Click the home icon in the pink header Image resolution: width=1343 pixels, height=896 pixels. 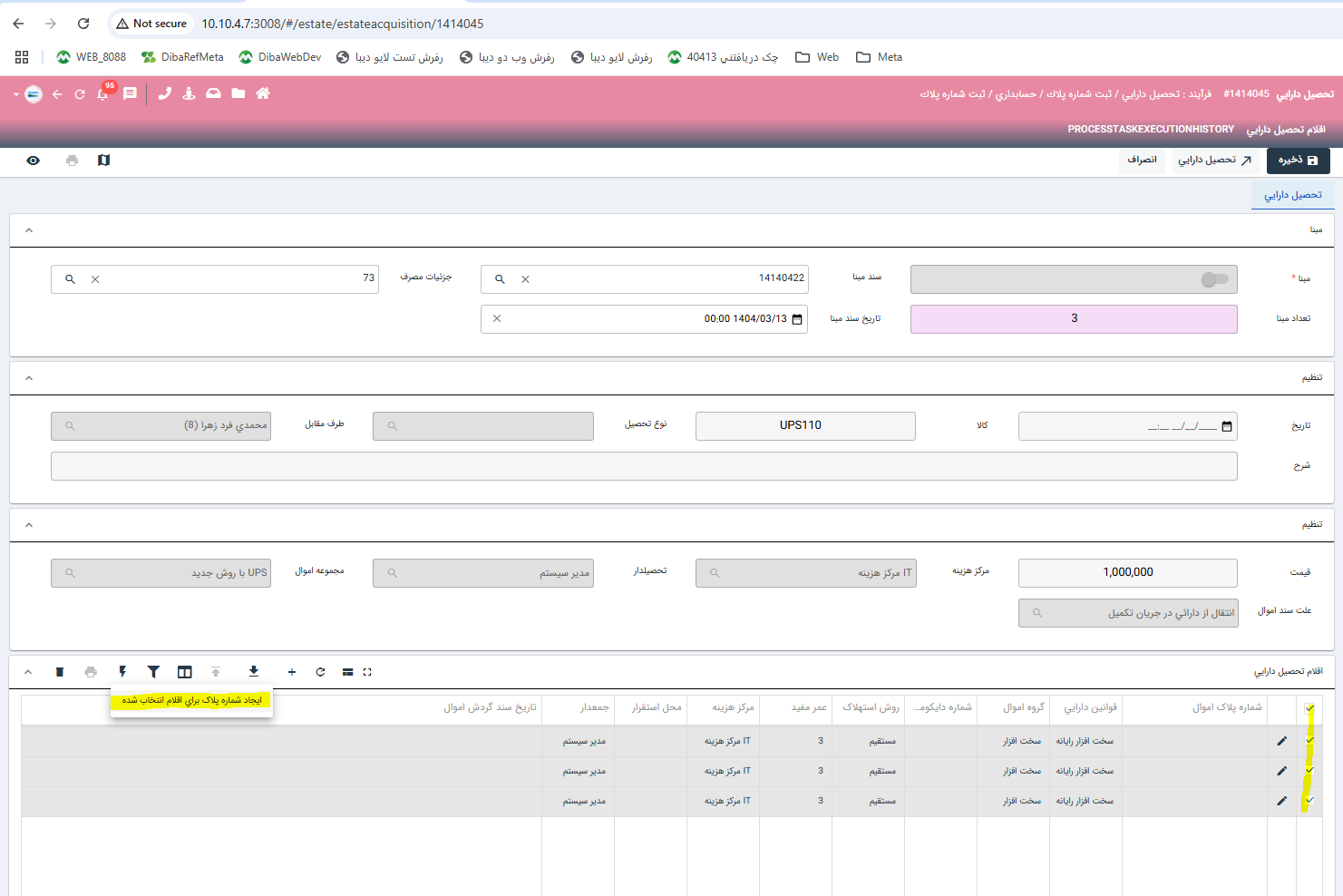coord(263,93)
